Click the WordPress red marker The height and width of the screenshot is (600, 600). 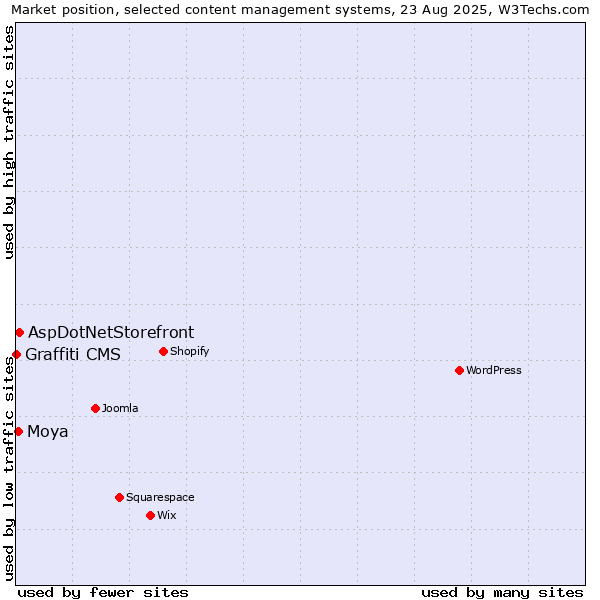460,370
